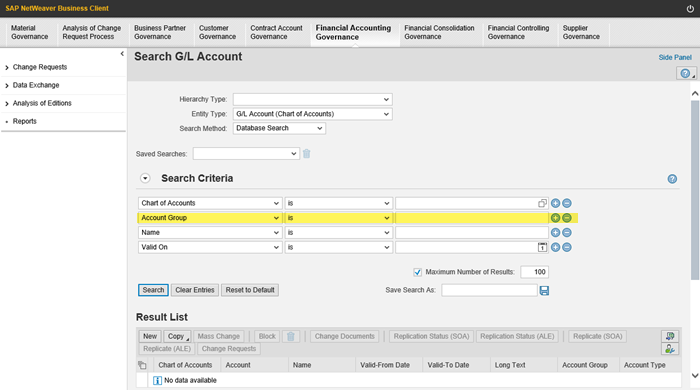Switch to Business Partner Governance tab
700x390 pixels.
(x=160, y=33)
